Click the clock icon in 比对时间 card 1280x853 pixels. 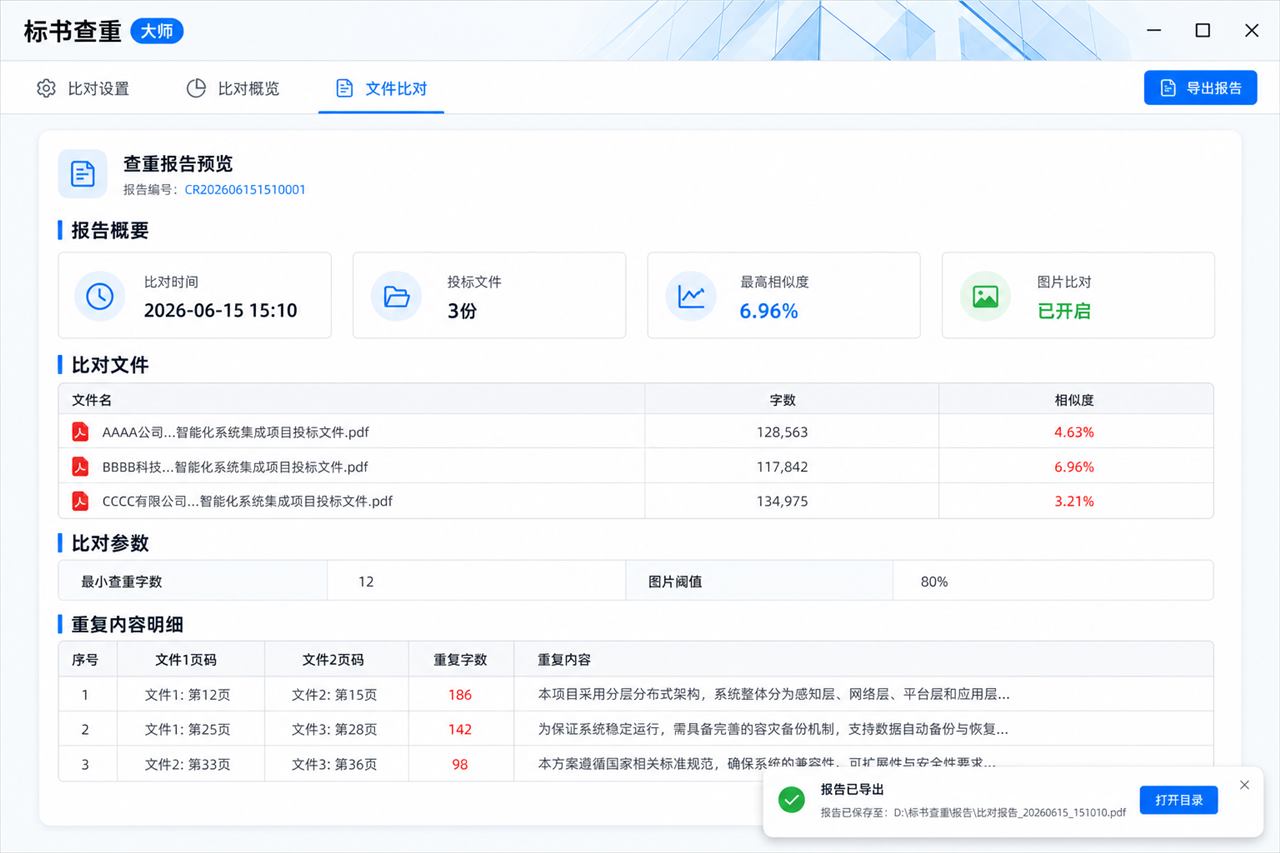100,296
